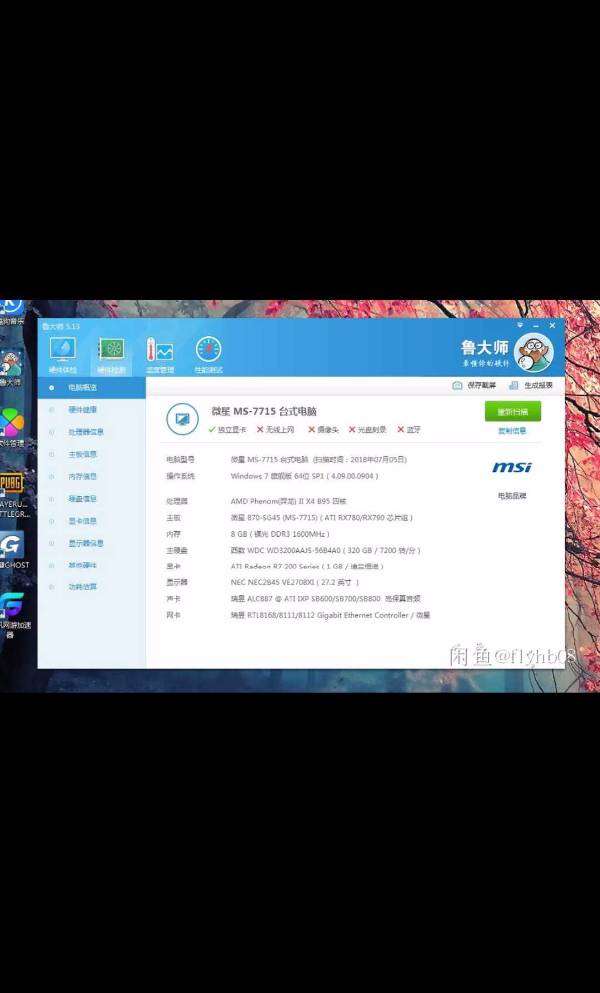Open the 软件管理 colorful clover desktop icon
The height and width of the screenshot is (993, 600).
coord(11,428)
